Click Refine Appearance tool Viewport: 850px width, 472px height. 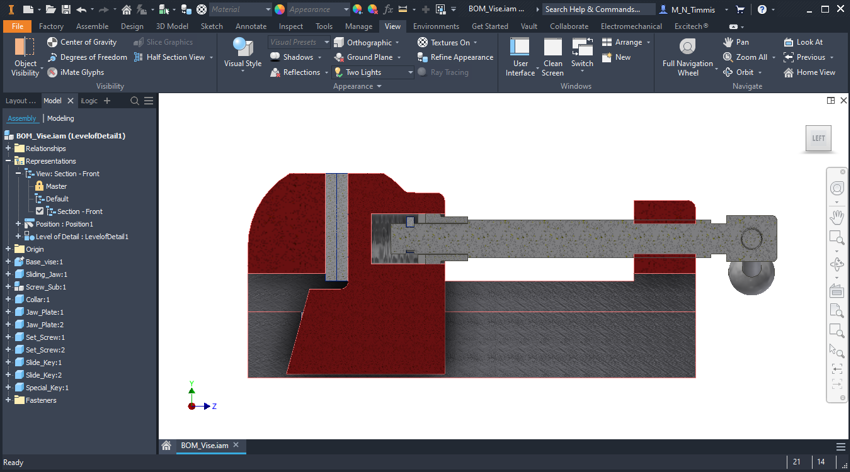(455, 57)
